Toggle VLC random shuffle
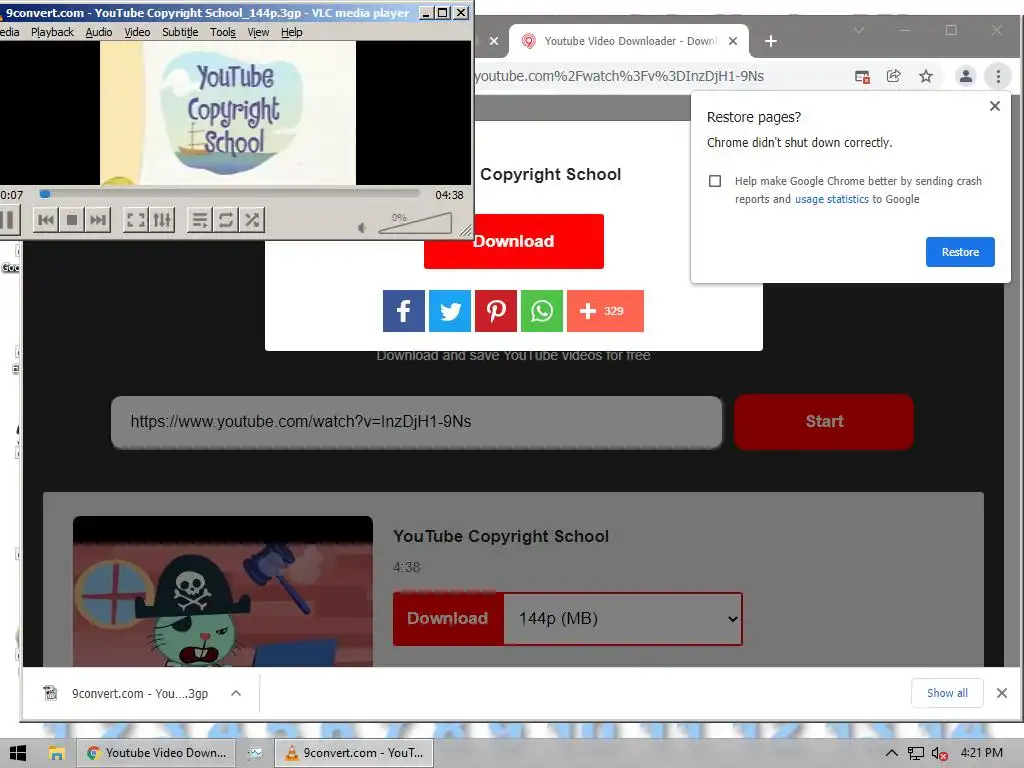The image size is (1024, 768). [x=251, y=220]
